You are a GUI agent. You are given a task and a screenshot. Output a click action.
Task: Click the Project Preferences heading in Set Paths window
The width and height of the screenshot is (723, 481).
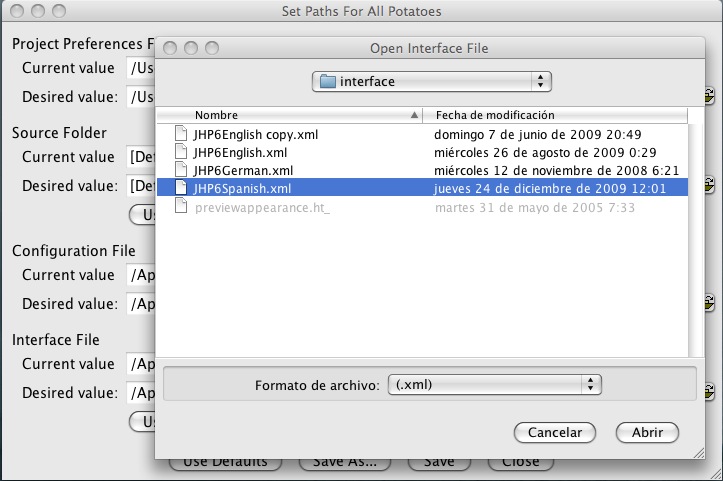83,44
